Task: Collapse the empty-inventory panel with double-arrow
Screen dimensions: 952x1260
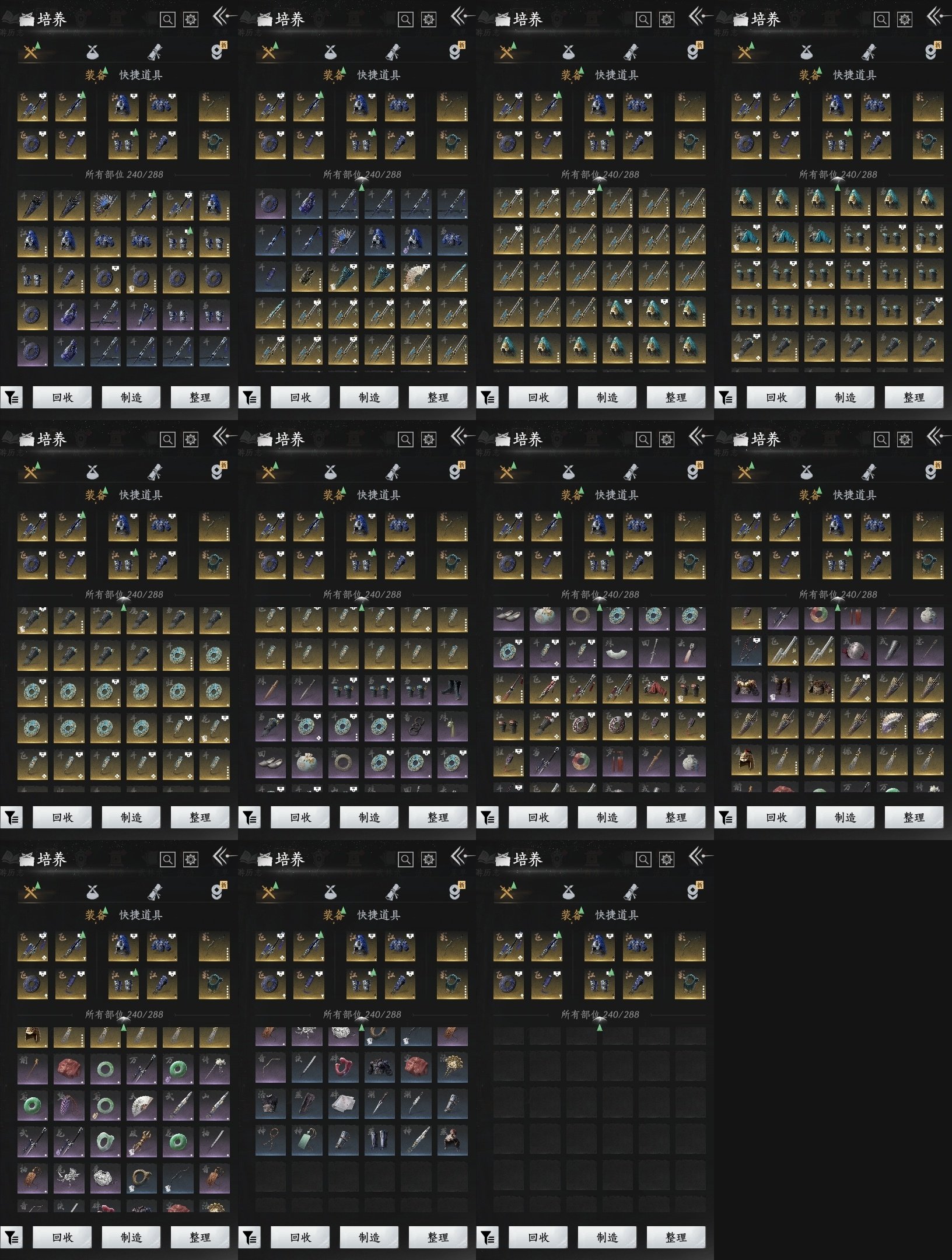Action: (698, 857)
